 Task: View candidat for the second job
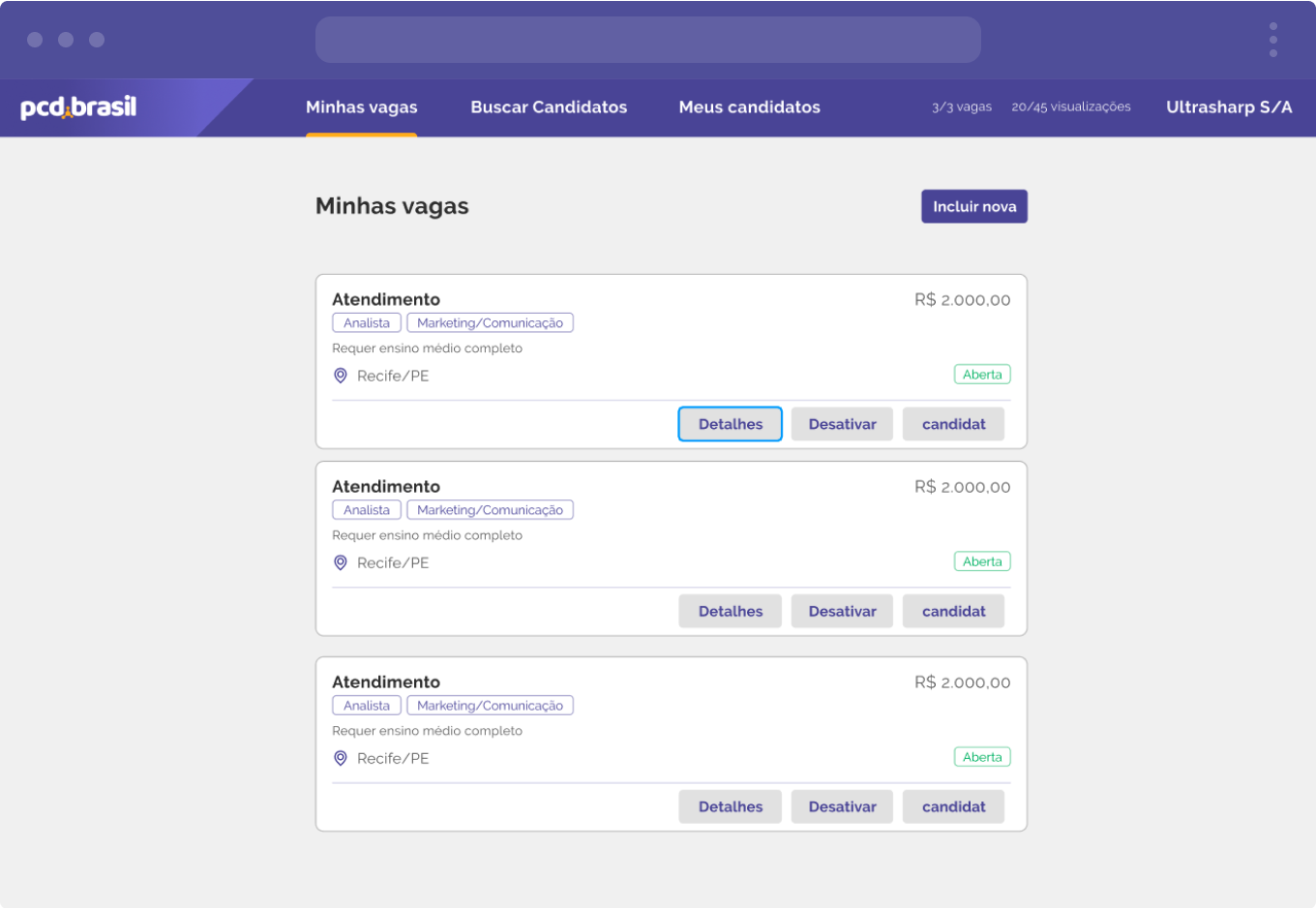click(x=953, y=611)
